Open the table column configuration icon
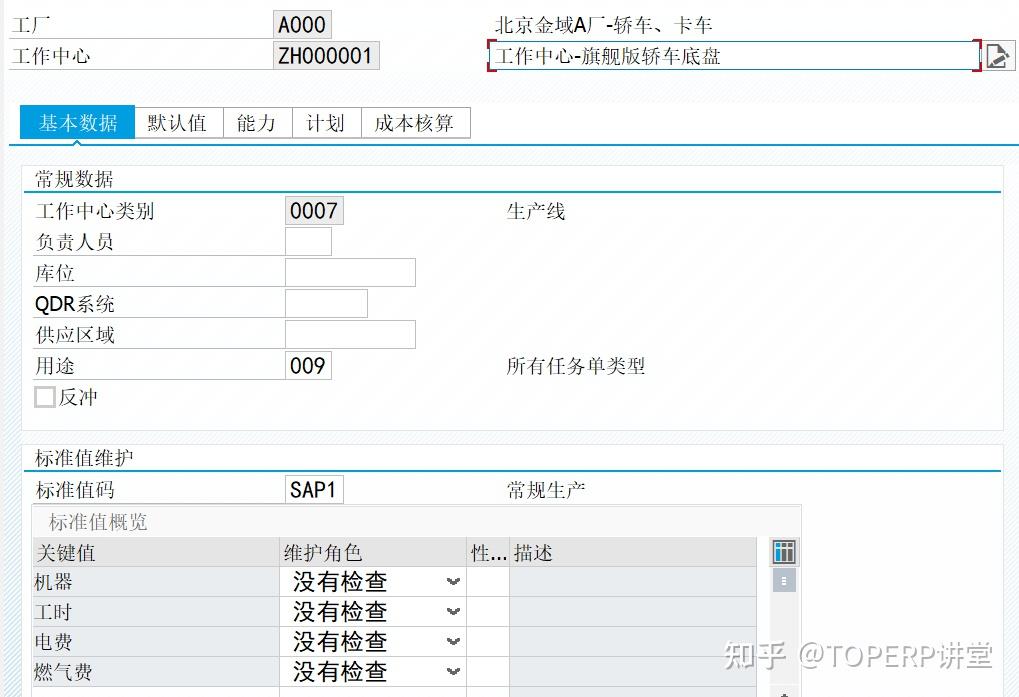Screen dimensions: 1019x697 click(784, 551)
